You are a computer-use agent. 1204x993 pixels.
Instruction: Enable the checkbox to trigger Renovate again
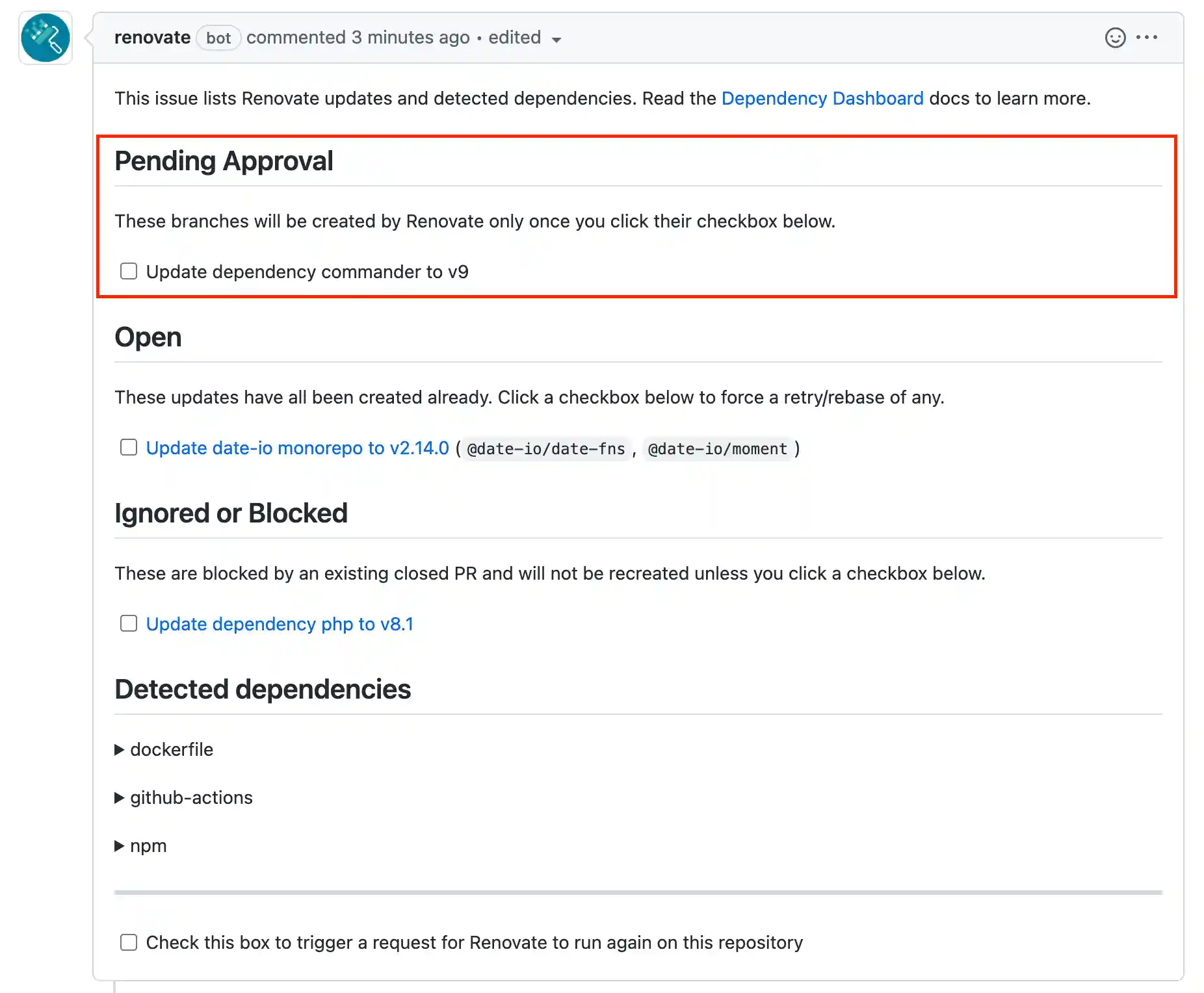pyautogui.click(x=128, y=942)
